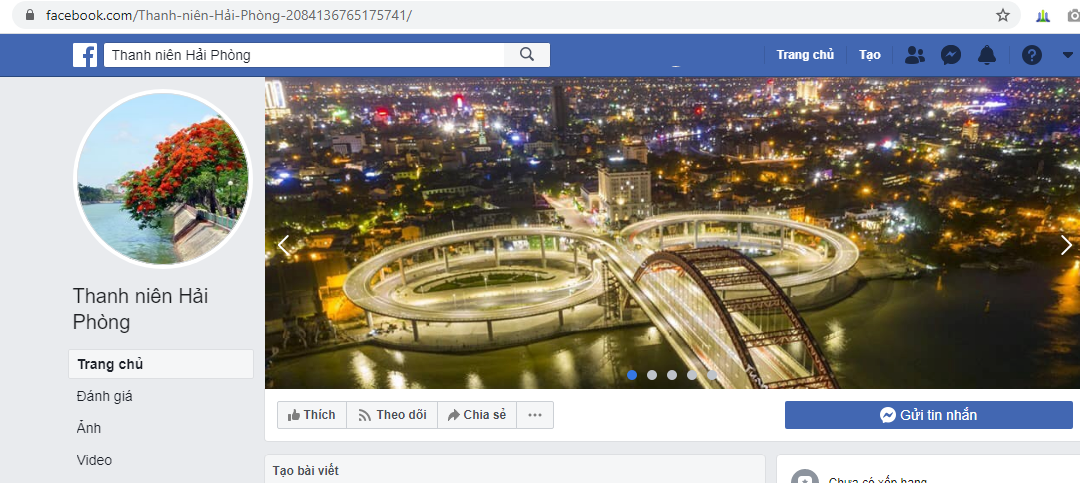Select the second cover photo dot

652,375
